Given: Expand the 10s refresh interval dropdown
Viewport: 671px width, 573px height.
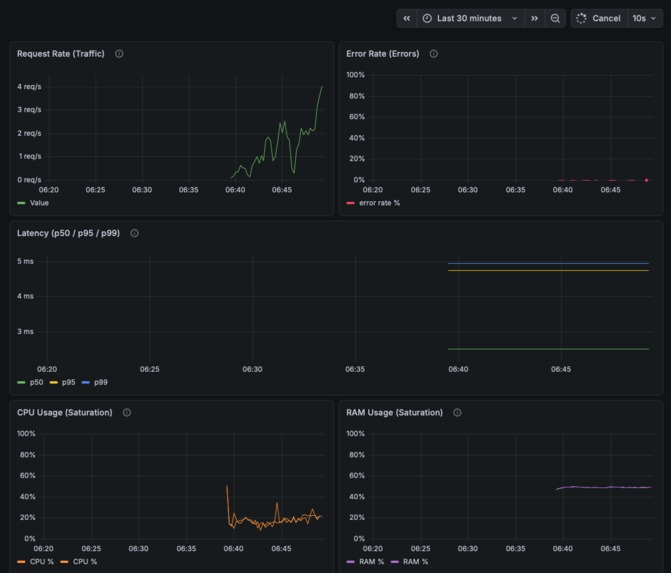Looking at the screenshot, I should 644,18.
